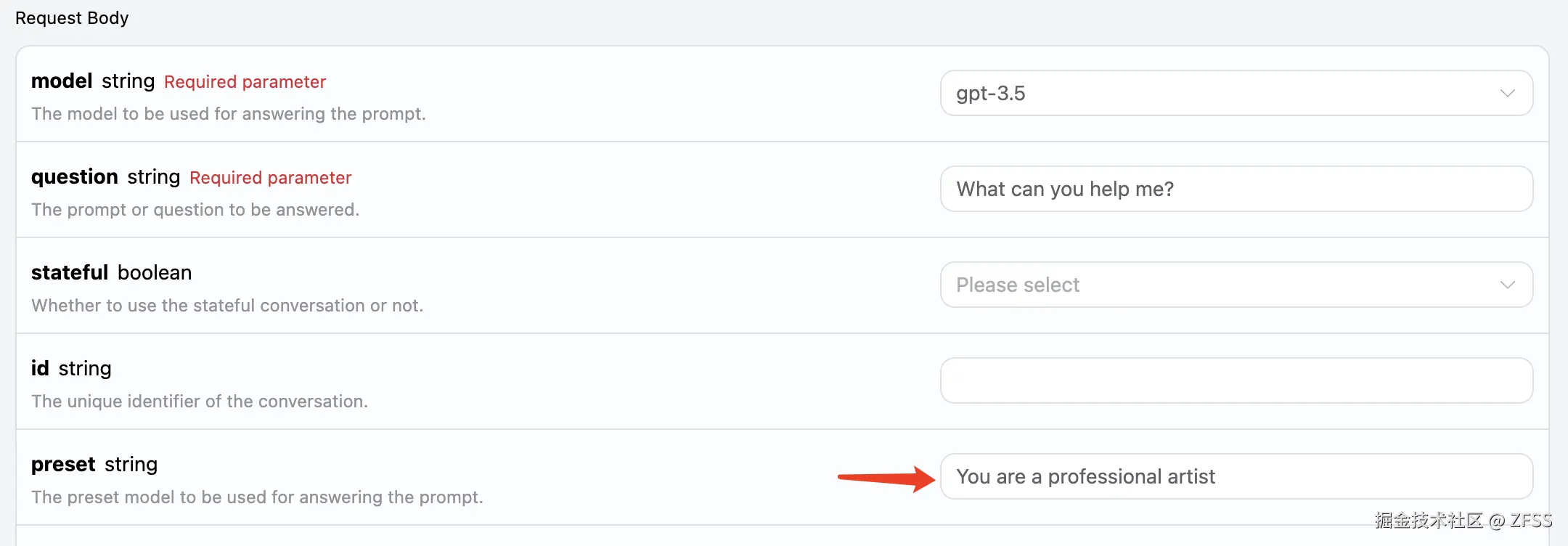Open the gpt-3.5 model dropdown
Image resolution: width=1568 pixels, height=546 pixels.
[x=1234, y=94]
